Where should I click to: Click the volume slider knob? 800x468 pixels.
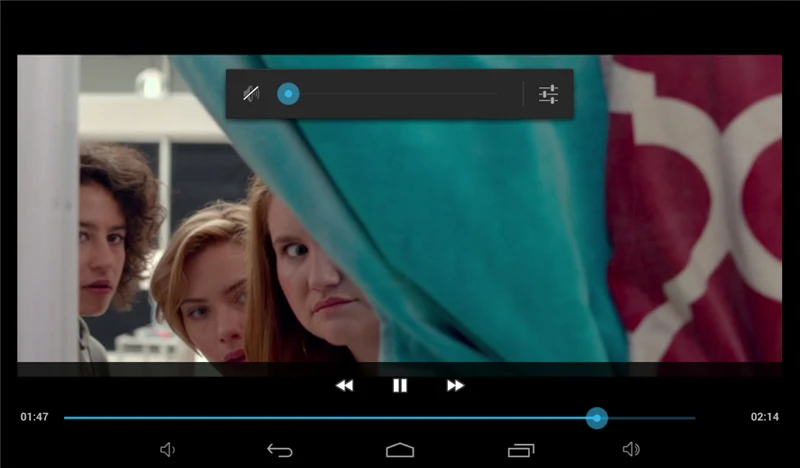tap(288, 94)
